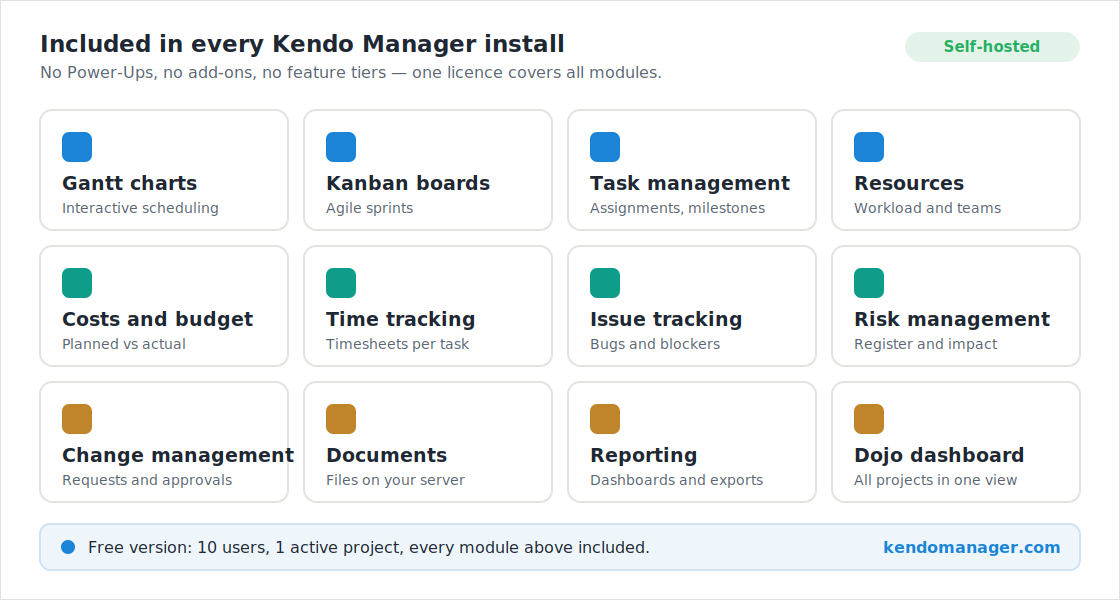Click the blue icon above Kanban boards
The width and height of the screenshot is (1120, 600).
point(341,147)
